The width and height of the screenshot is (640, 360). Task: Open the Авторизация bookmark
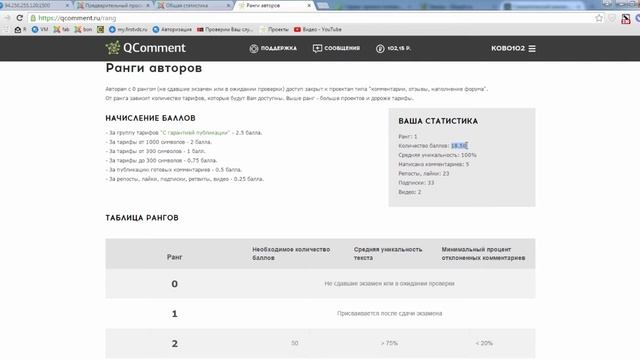coord(172,29)
